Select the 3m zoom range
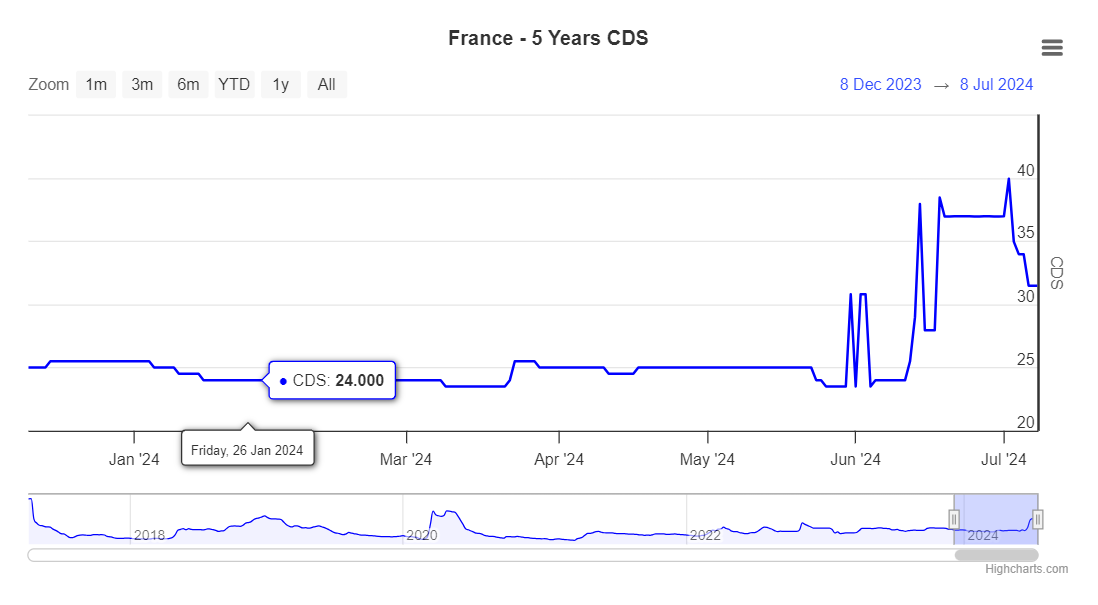The image size is (1098, 605). (142, 84)
